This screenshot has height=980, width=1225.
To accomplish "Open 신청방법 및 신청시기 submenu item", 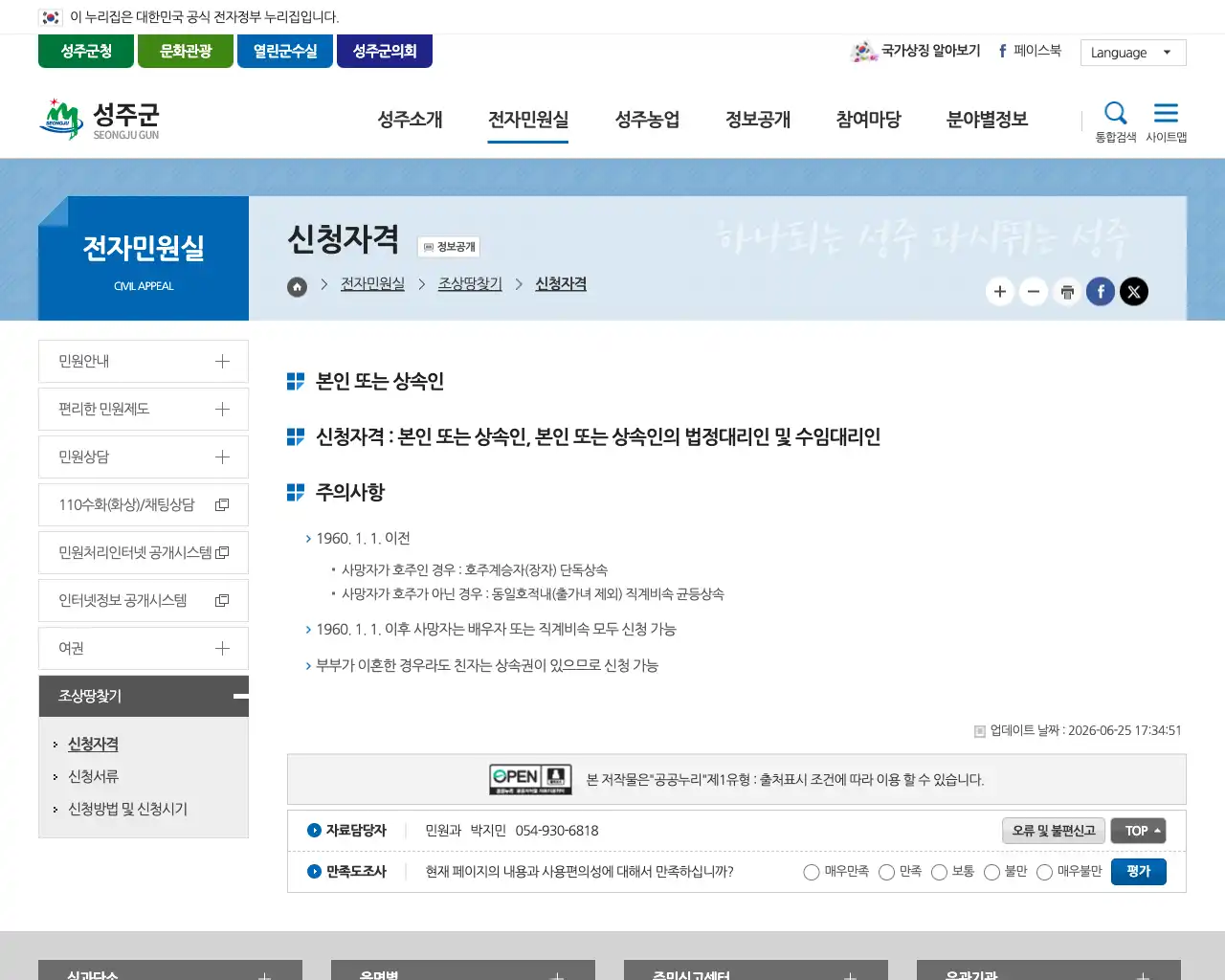I will pyautogui.click(x=127, y=810).
